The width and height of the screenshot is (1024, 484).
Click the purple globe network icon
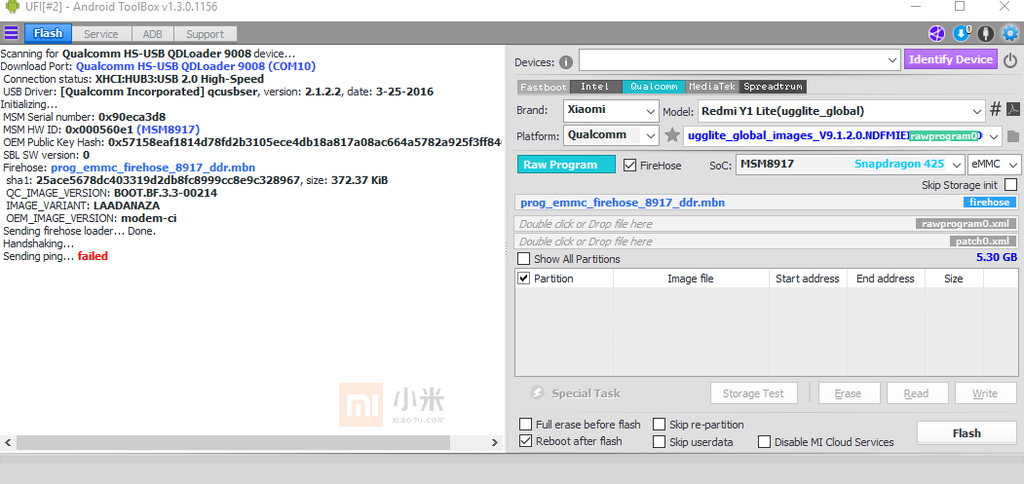click(x=937, y=33)
